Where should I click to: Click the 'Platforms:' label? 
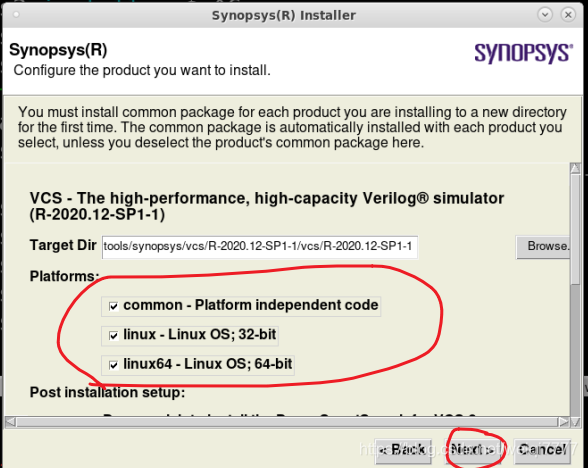(64, 276)
